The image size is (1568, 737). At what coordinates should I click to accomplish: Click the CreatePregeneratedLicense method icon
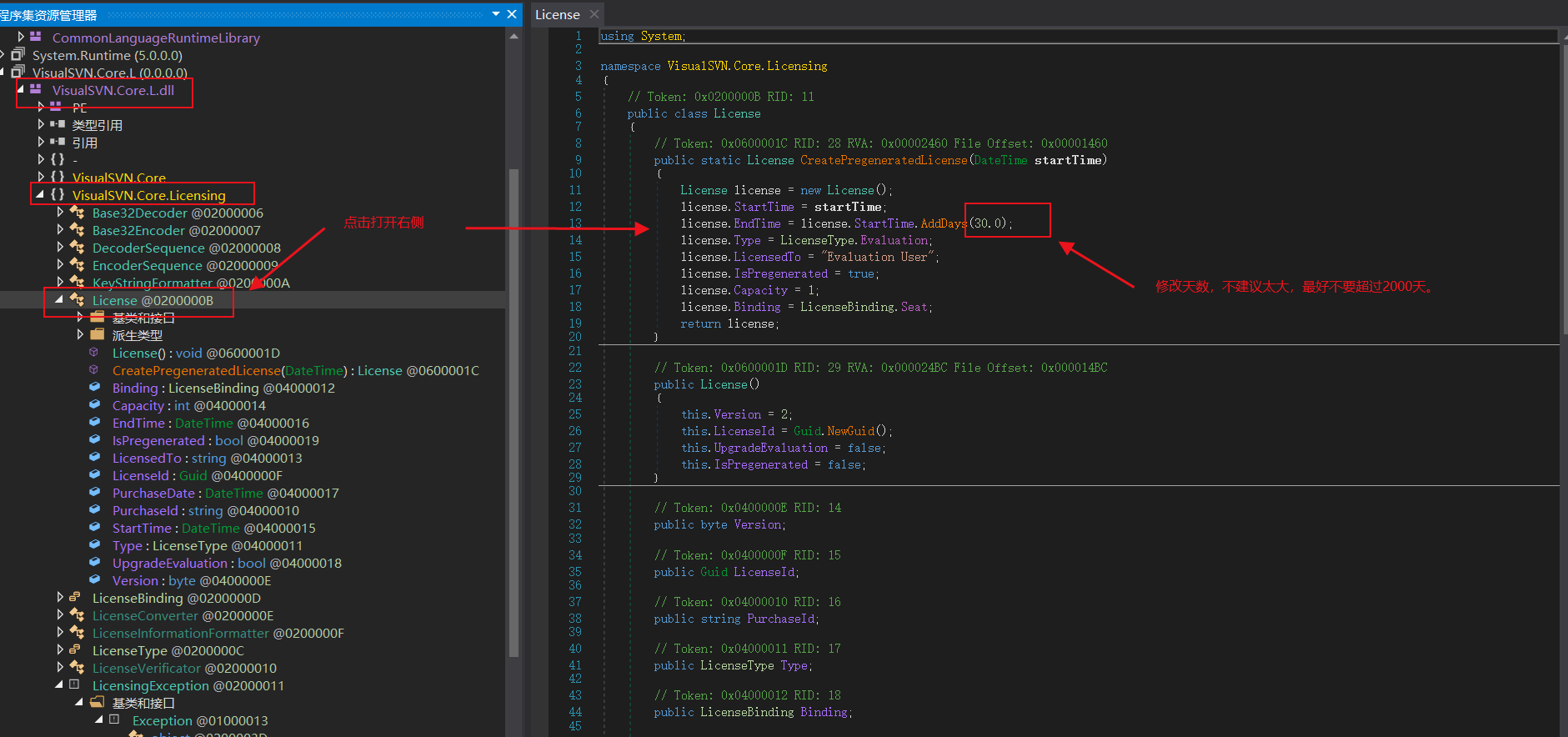tap(94, 370)
